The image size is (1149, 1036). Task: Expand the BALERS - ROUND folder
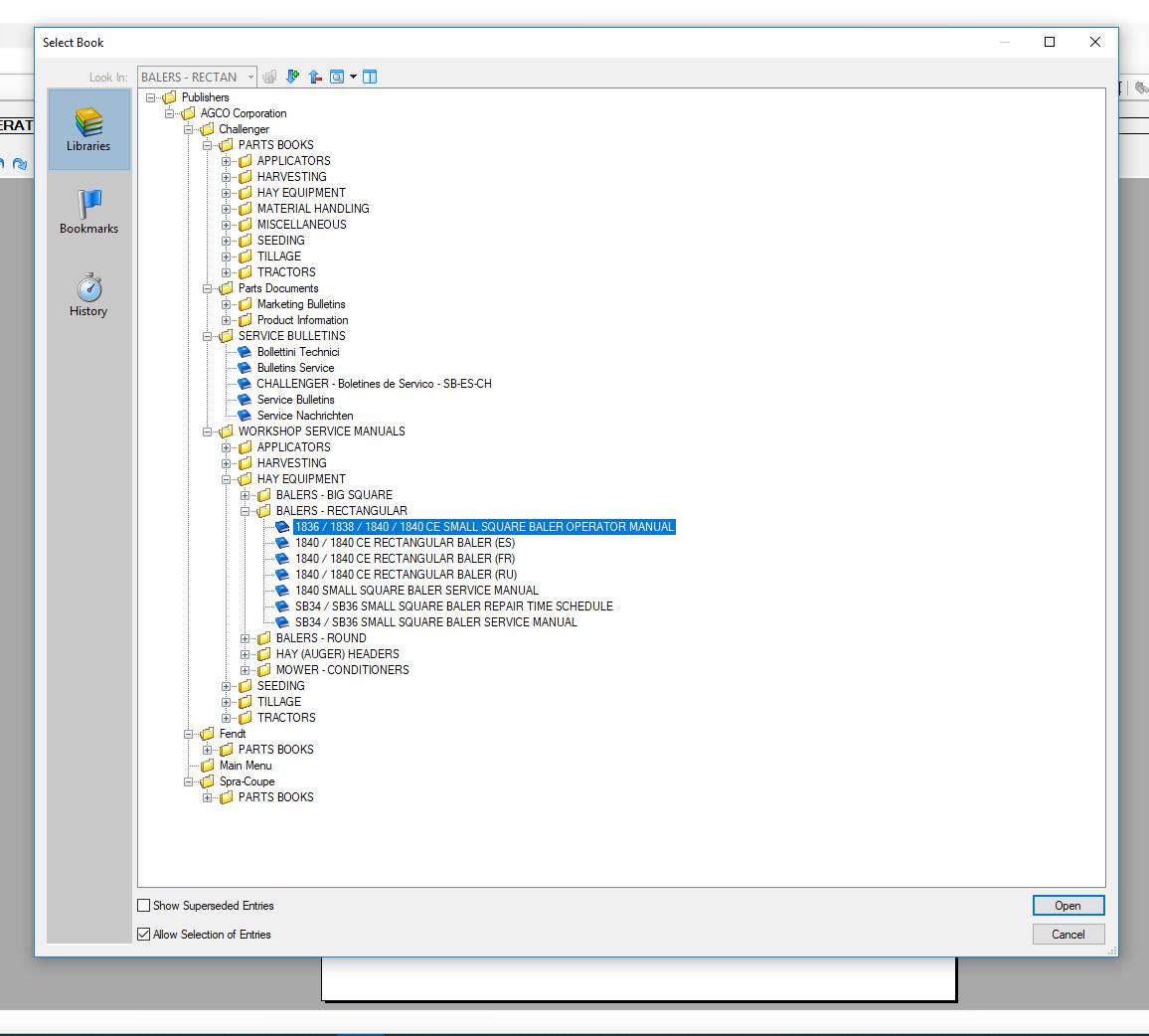click(x=245, y=638)
